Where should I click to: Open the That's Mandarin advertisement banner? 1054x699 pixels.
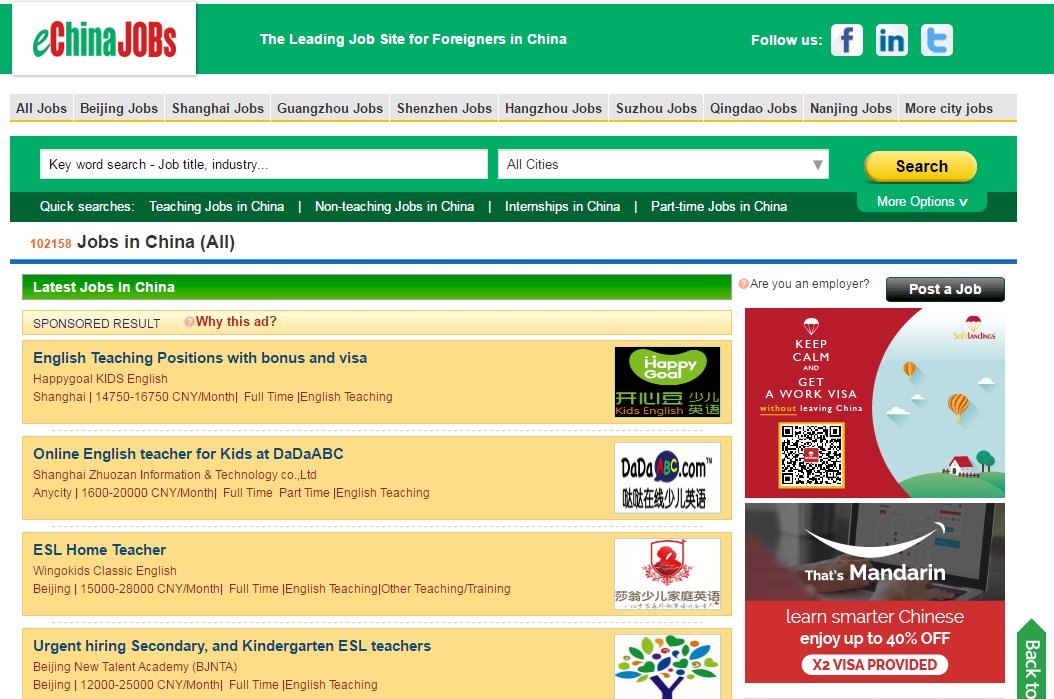[875, 593]
